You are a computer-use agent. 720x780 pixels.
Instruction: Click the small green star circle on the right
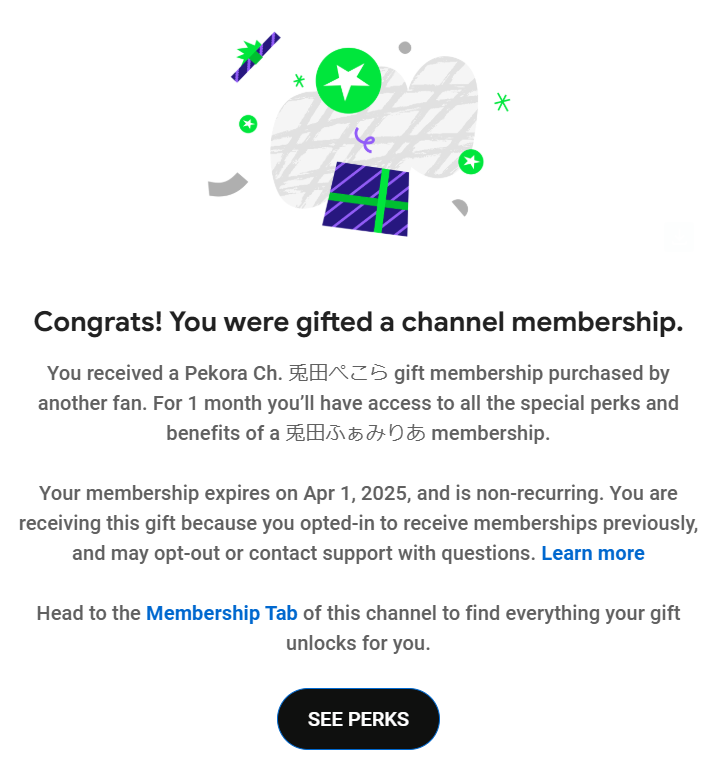tap(471, 162)
